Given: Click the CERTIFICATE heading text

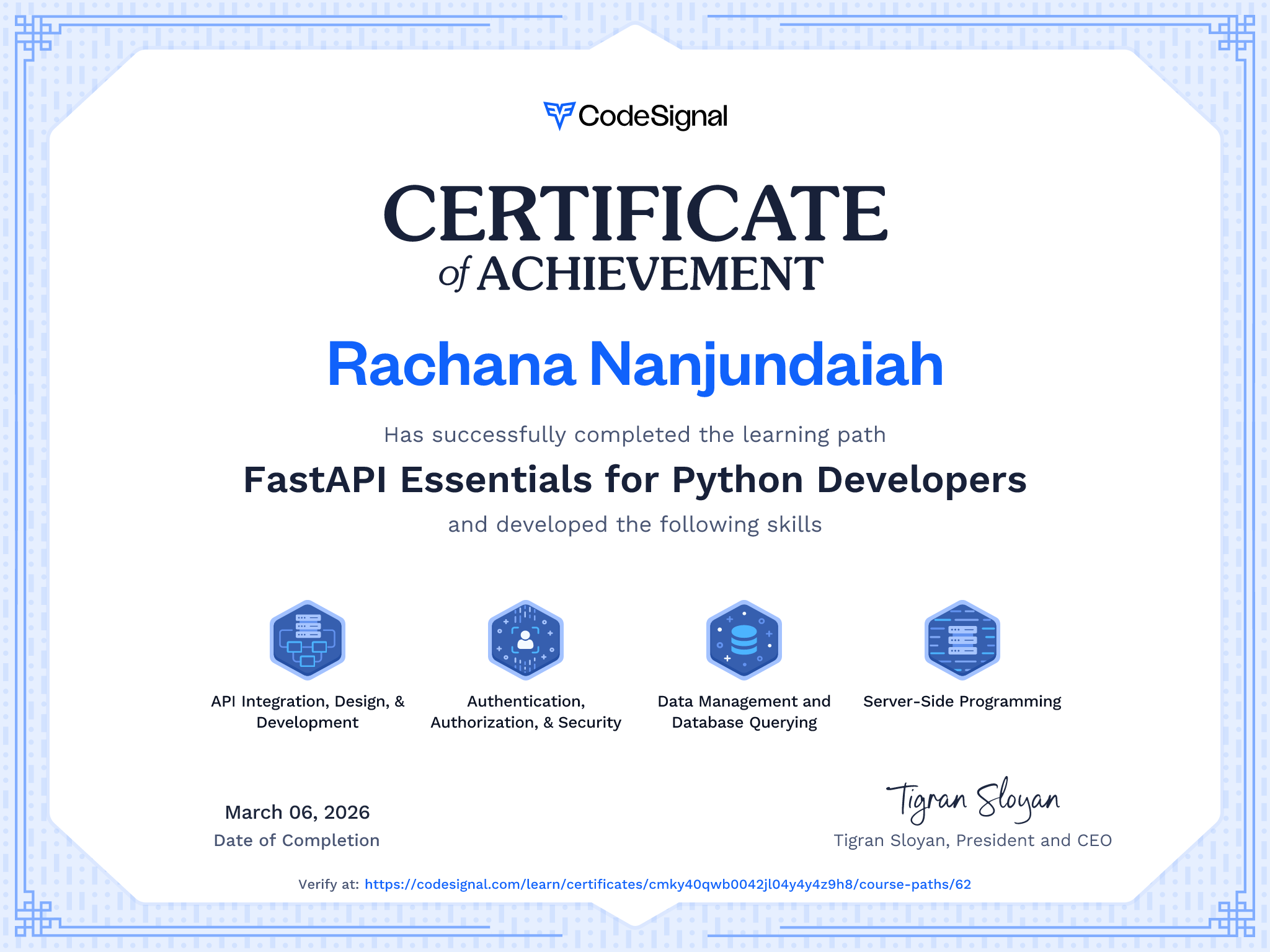Looking at the screenshot, I should 635,213.
